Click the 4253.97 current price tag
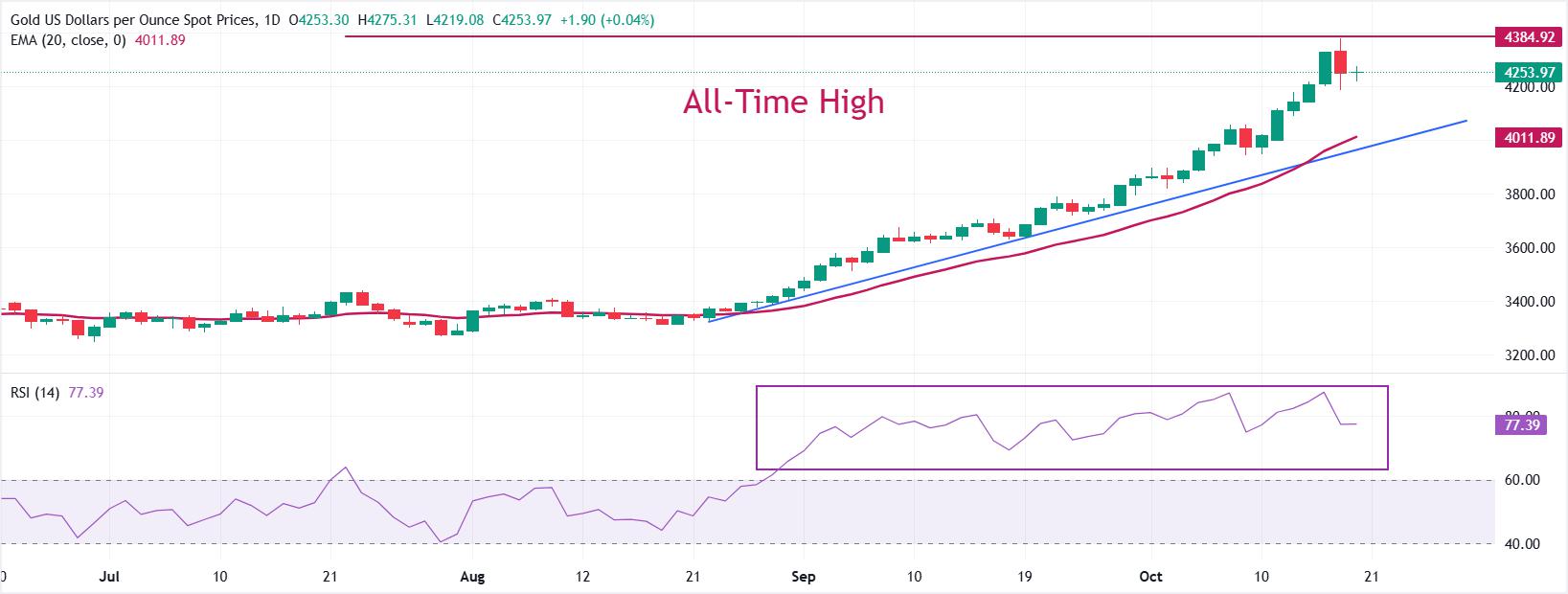Image resolution: width=1568 pixels, height=594 pixels. point(1529,73)
